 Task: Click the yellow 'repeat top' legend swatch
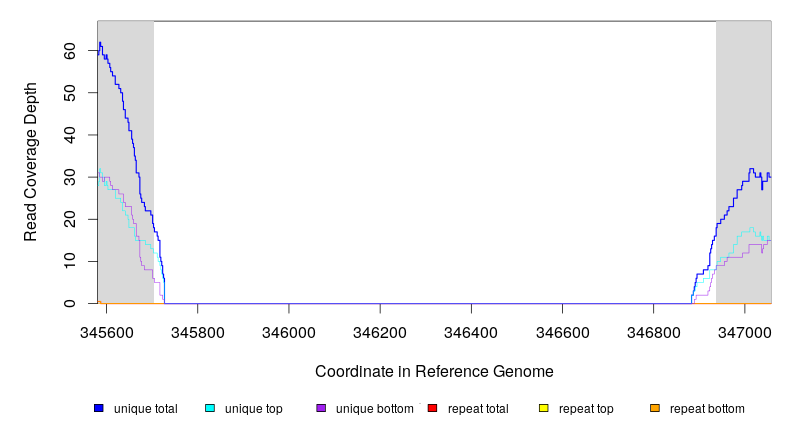pyautogui.click(x=544, y=408)
